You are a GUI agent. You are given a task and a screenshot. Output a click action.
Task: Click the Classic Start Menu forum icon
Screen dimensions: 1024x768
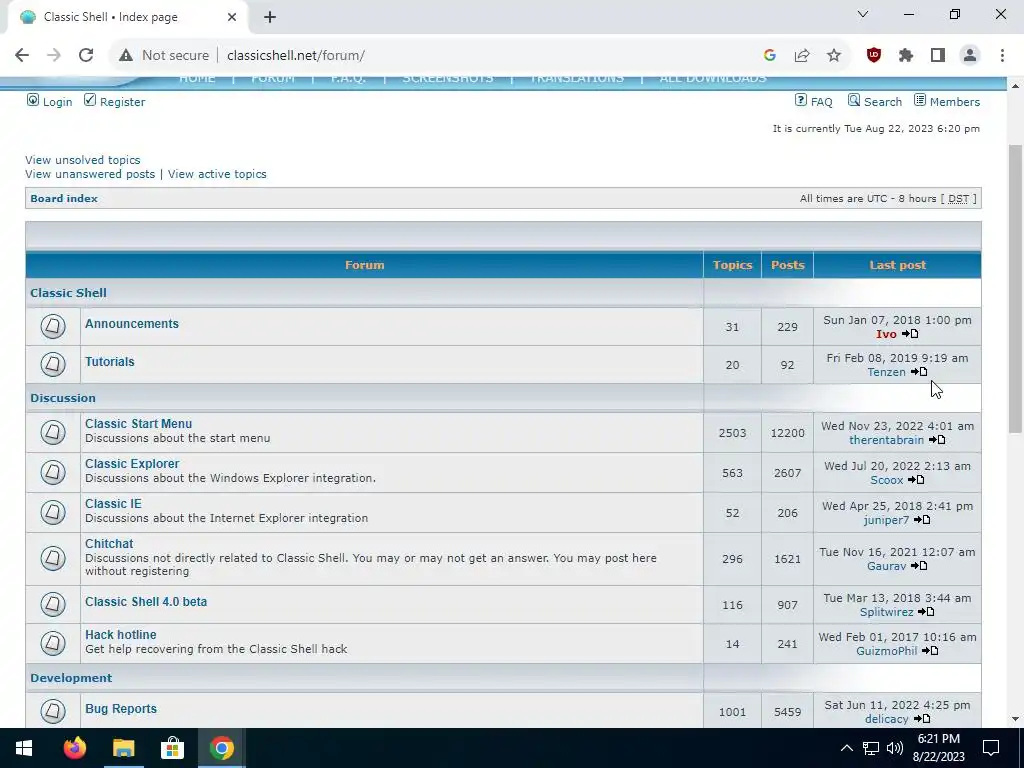click(x=53, y=432)
